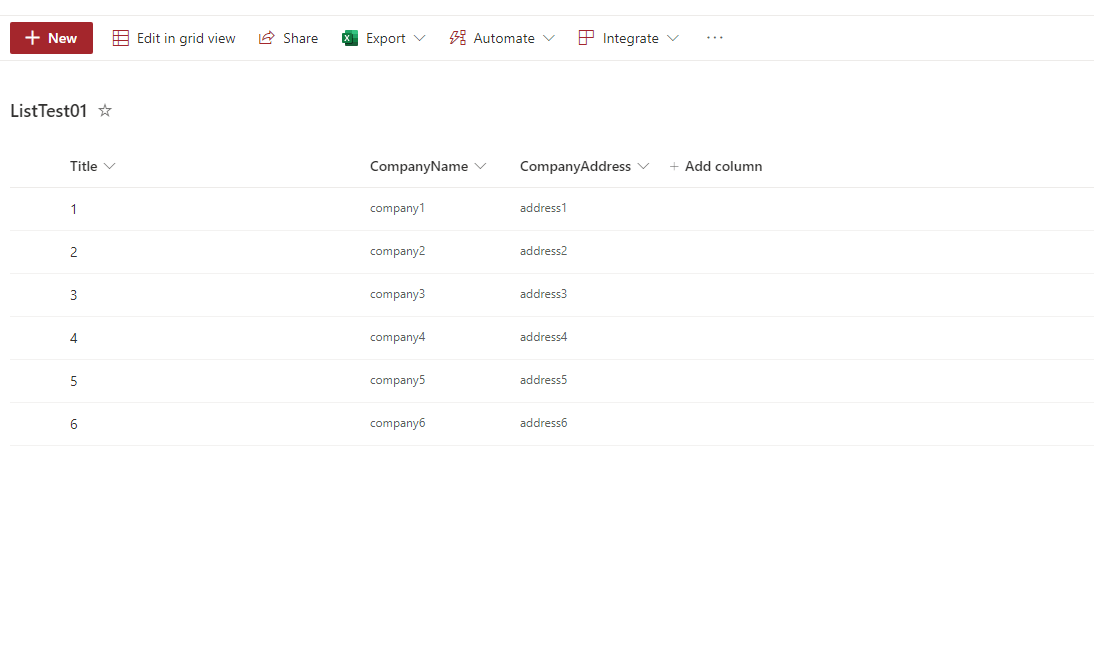Open CompanyName column dropdown chevron
The width and height of the screenshot is (1094, 667).
point(480,166)
